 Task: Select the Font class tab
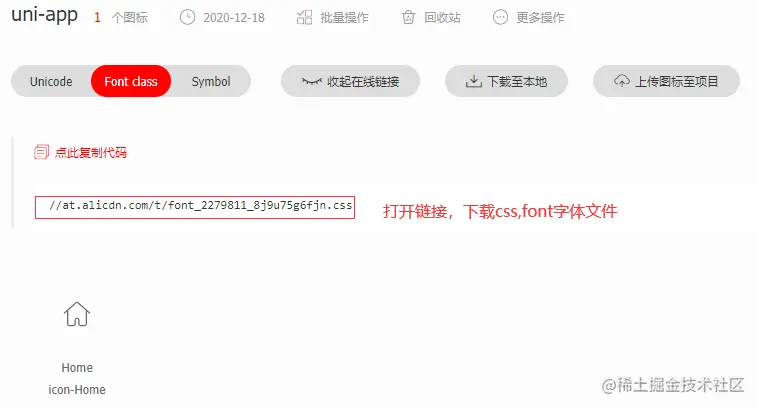click(131, 81)
